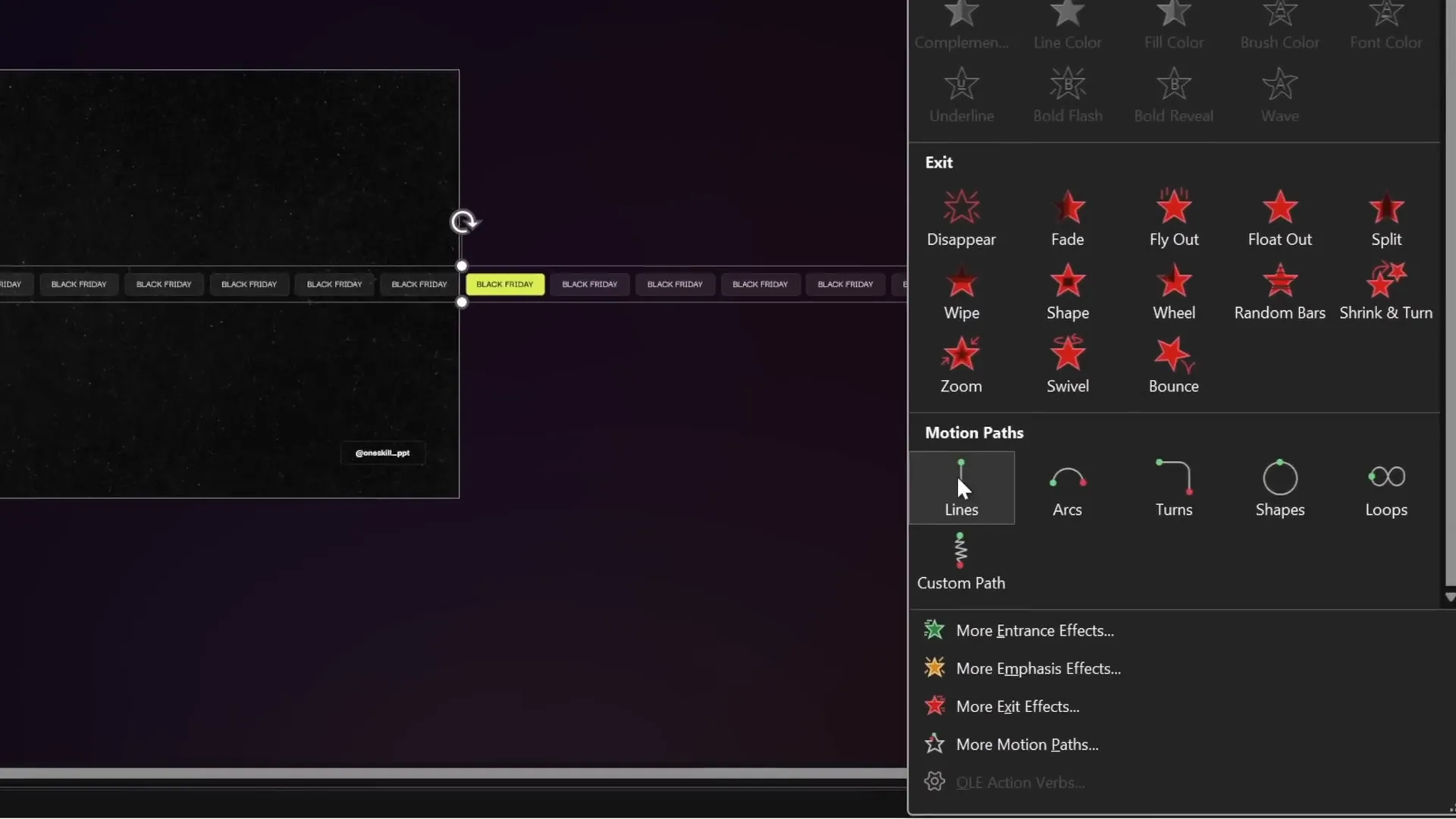Click the greyed Underline emphasis effect
The height and width of the screenshot is (819, 1456).
pyautogui.click(x=961, y=96)
